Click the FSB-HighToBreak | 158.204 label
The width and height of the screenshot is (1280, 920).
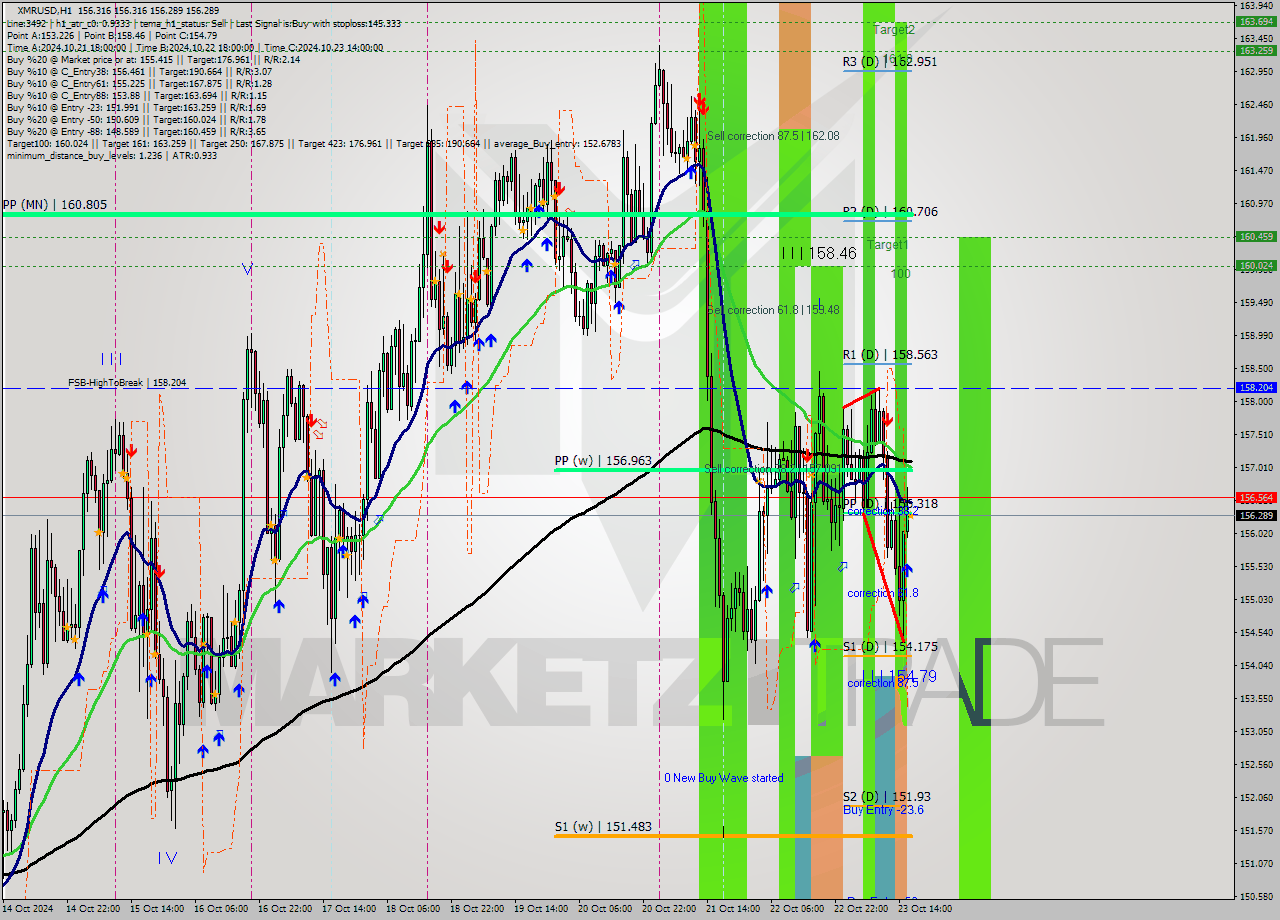point(127,382)
